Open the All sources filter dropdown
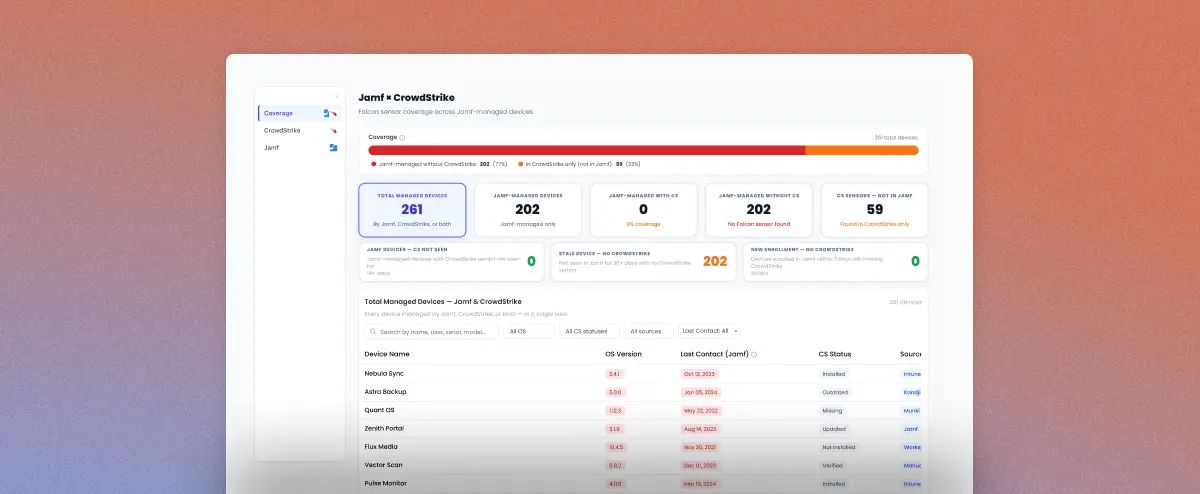 click(649, 331)
